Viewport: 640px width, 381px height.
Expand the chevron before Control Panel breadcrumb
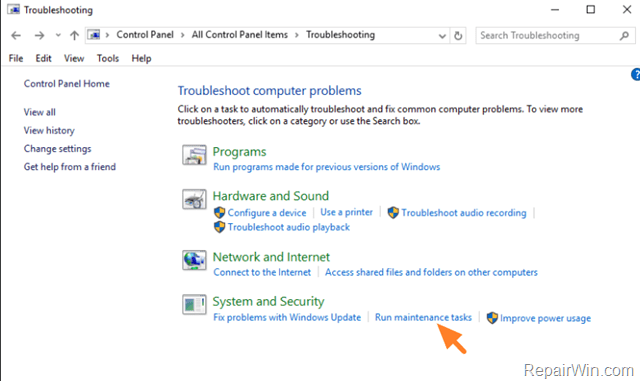[107, 35]
